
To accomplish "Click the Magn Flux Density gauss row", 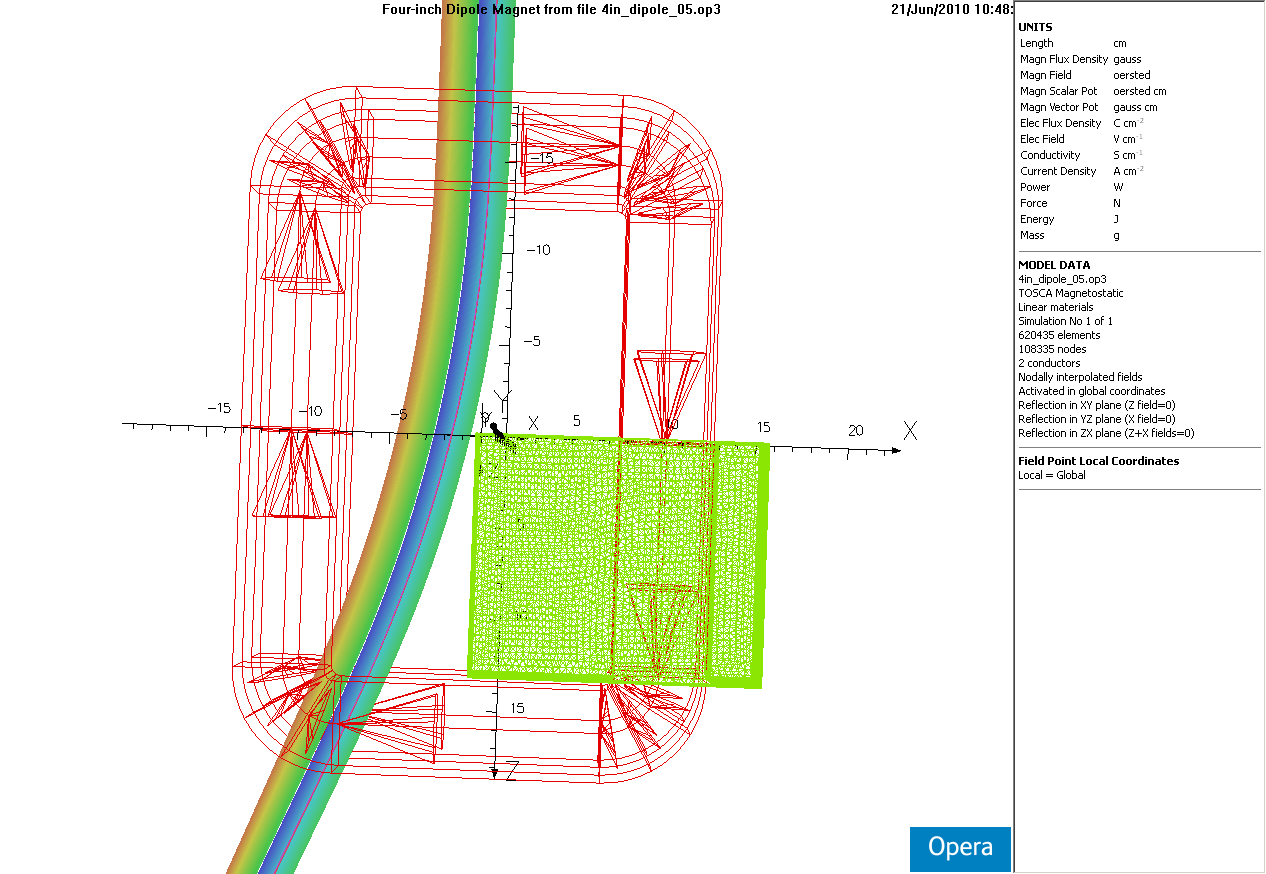I will point(1080,59).
